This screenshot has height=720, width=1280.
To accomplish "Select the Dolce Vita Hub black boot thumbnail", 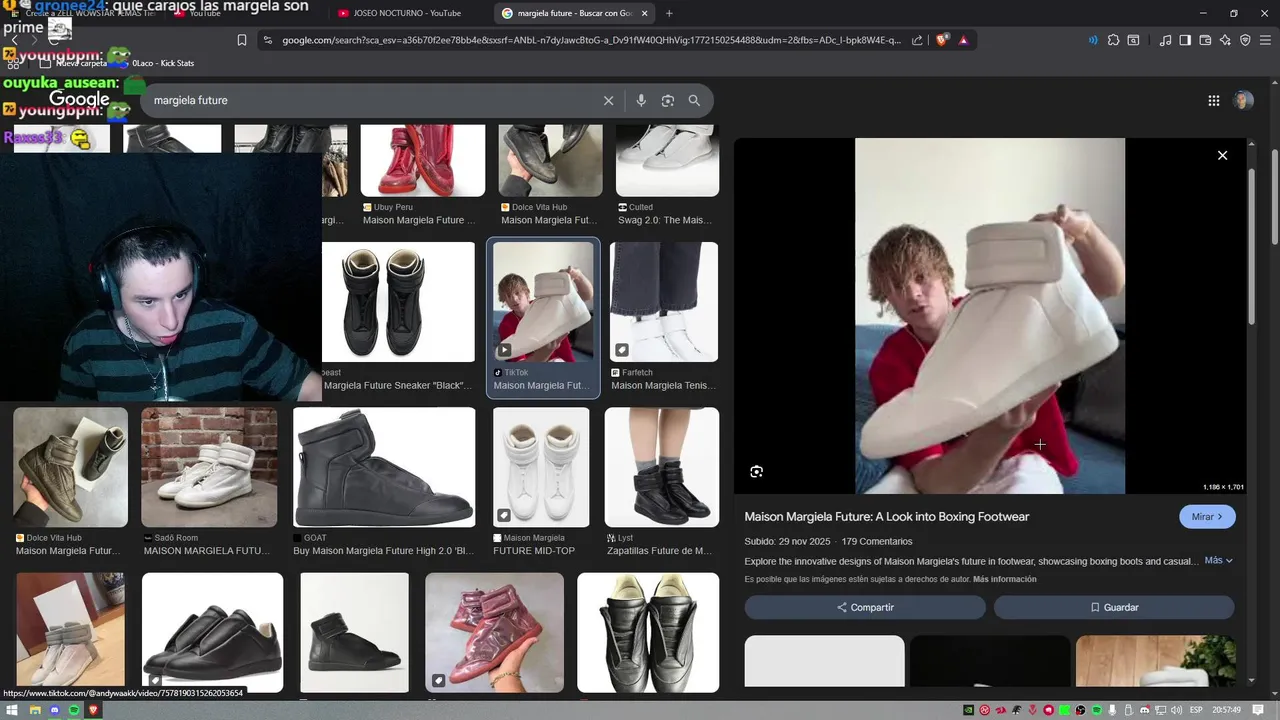I will (550, 160).
